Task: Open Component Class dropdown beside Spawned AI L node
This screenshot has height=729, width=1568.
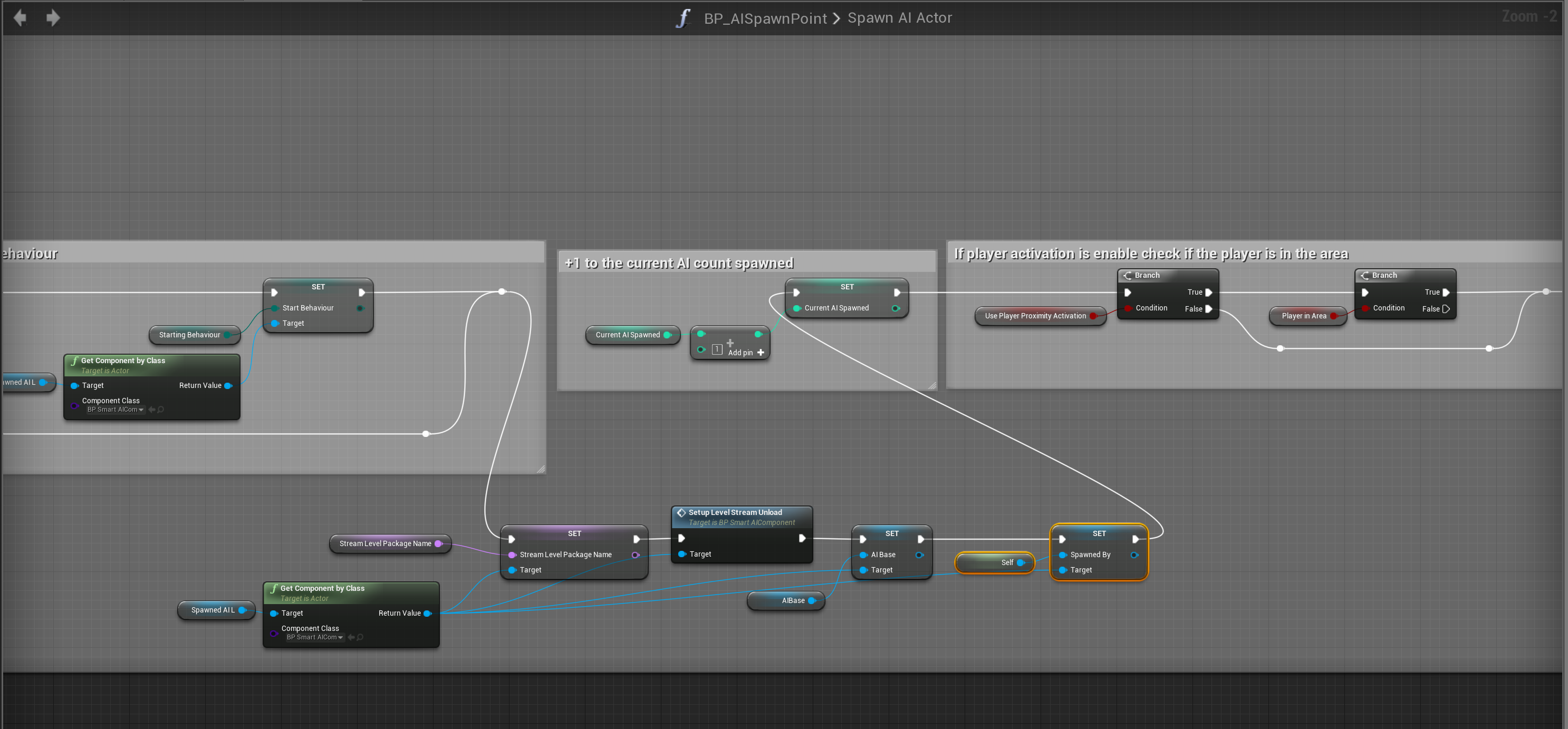Action: click(315, 637)
